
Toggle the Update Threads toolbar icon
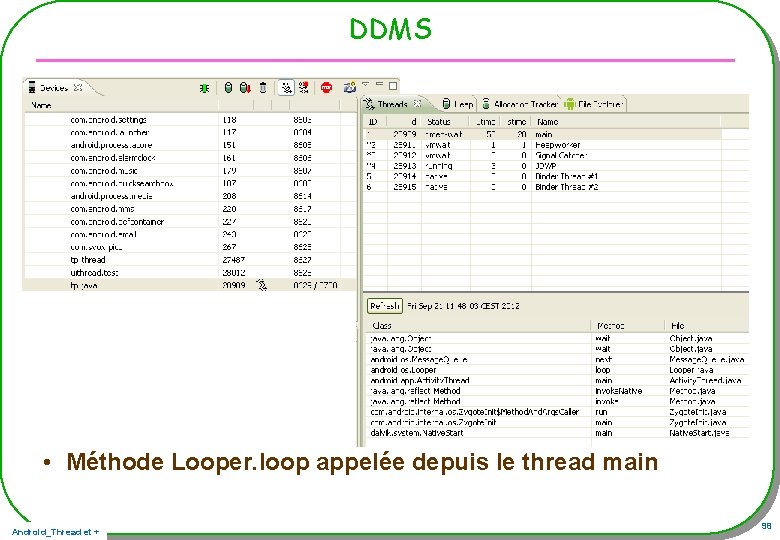[286, 88]
